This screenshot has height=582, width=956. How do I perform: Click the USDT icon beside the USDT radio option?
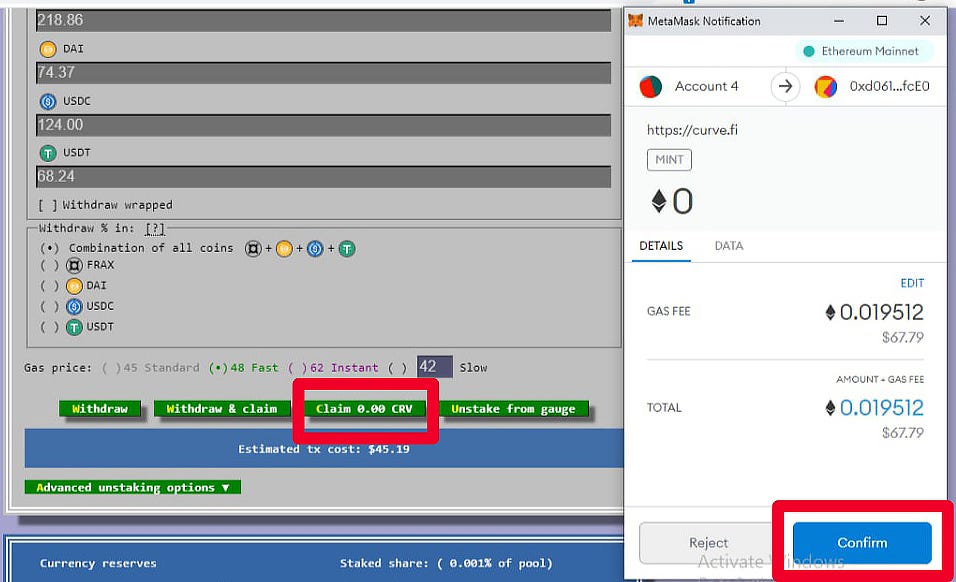pos(74,327)
